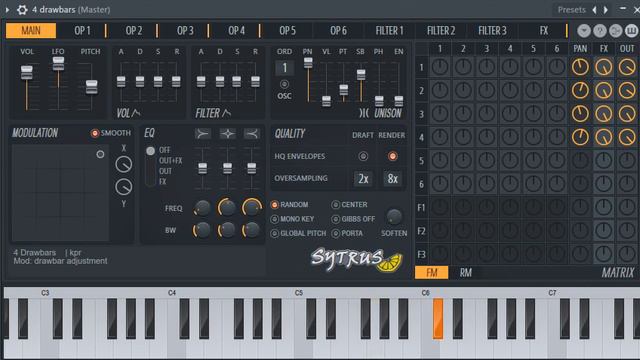Click matrix row 2 FX knob

[604, 91]
